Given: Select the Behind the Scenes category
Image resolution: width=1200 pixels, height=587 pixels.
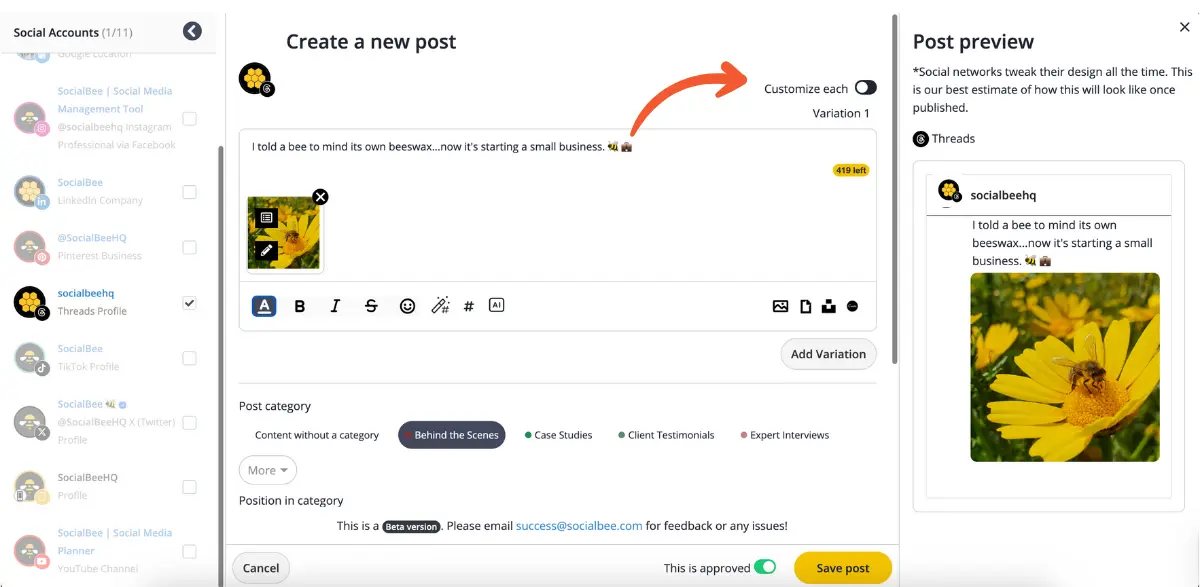Looking at the screenshot, I should (x=451, y=435).
